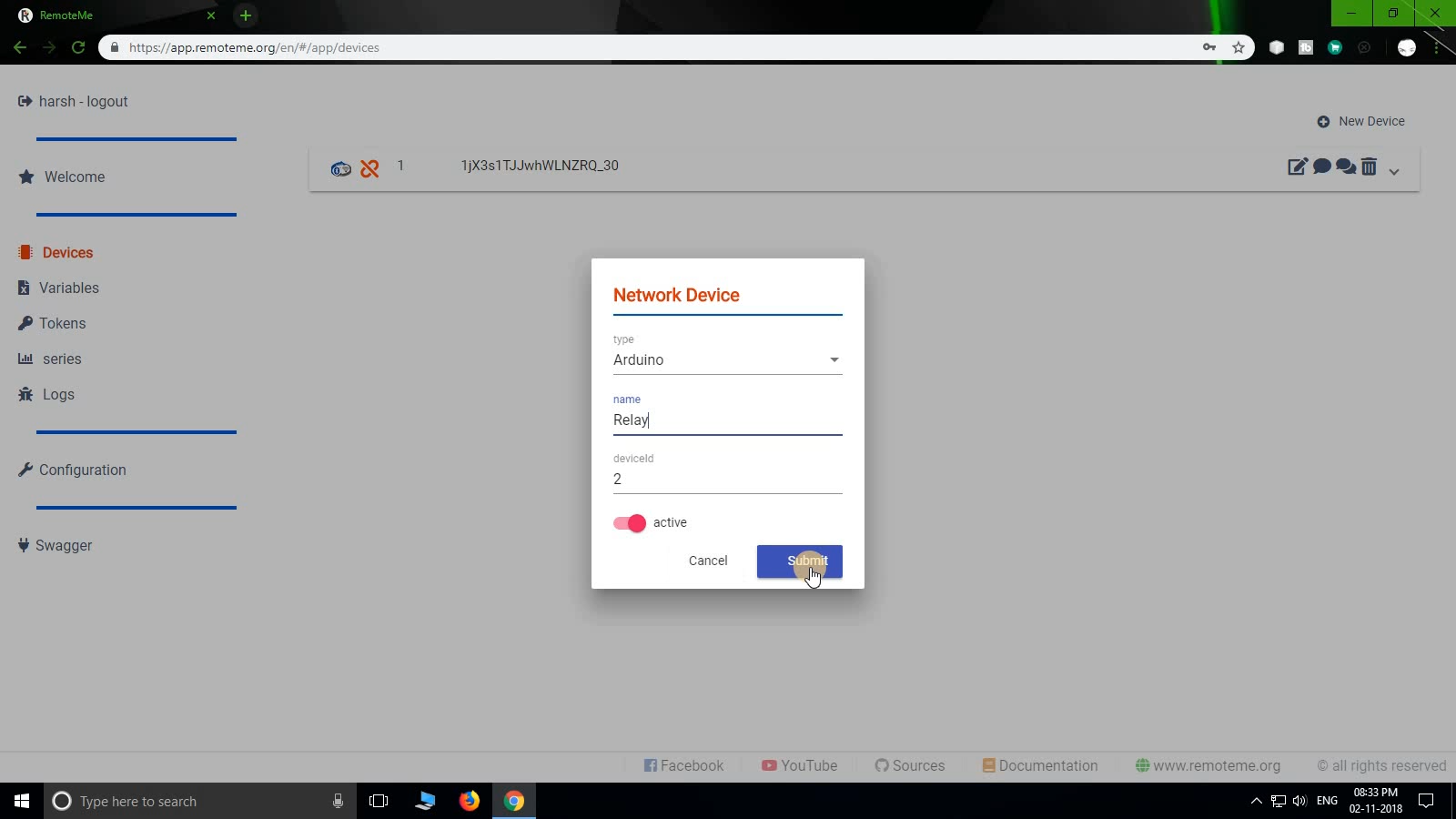Open the browser menu with three dots

pos(1437,47)
